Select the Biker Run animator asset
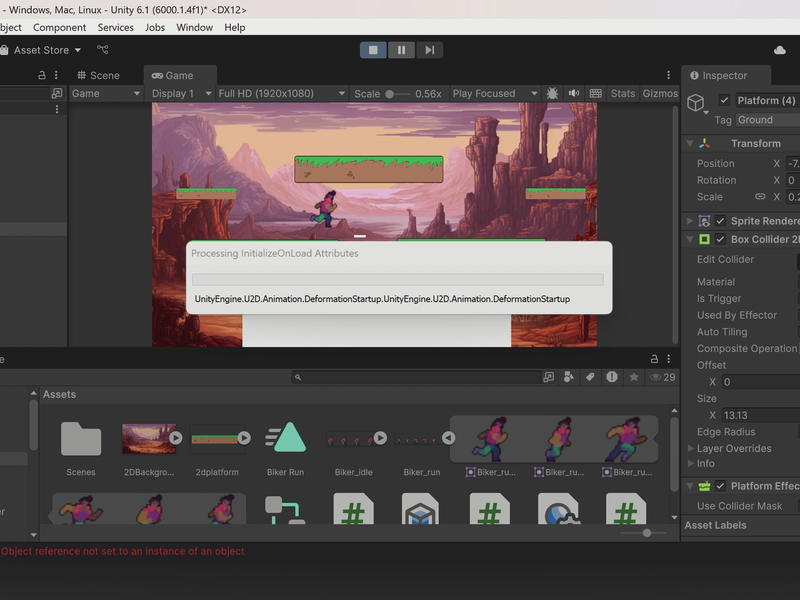 (x=285, y=449)
